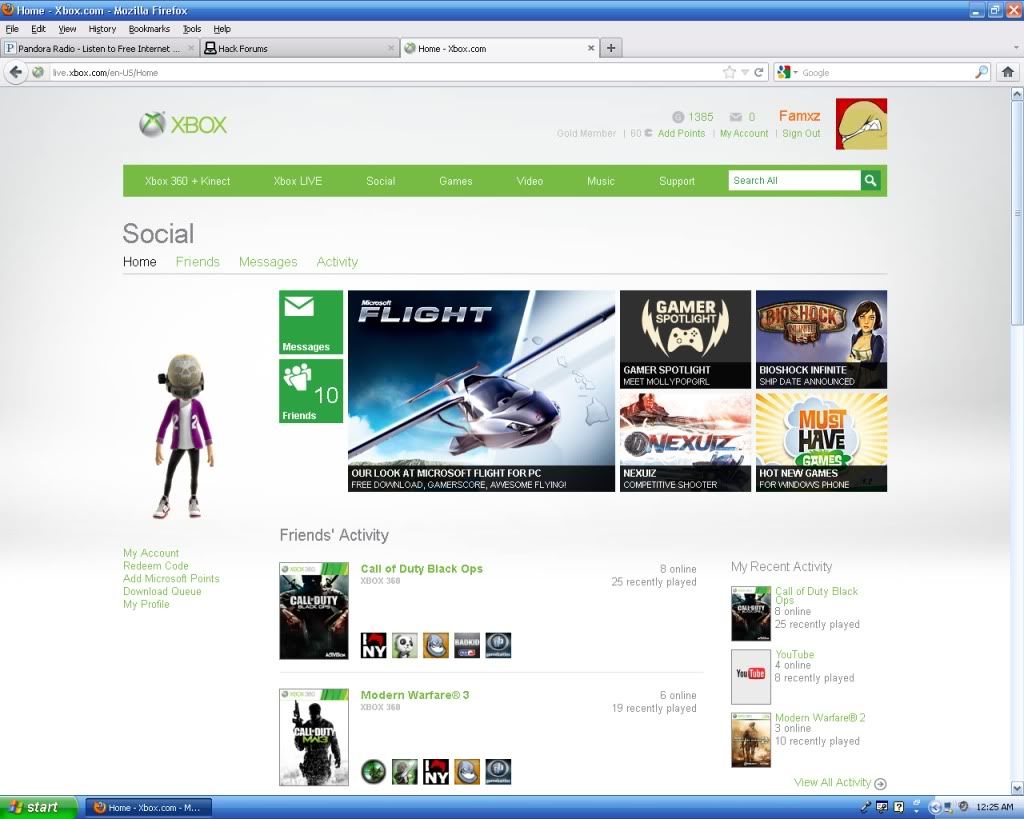
Task: Open the Support nav item
Action: (x=677, y=181)
